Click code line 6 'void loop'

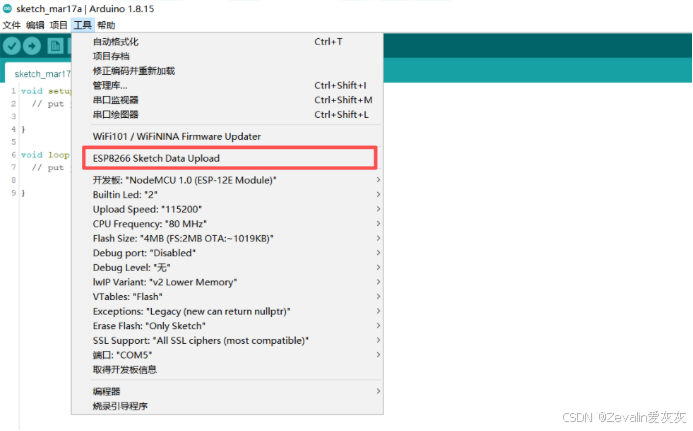point(45,155)
